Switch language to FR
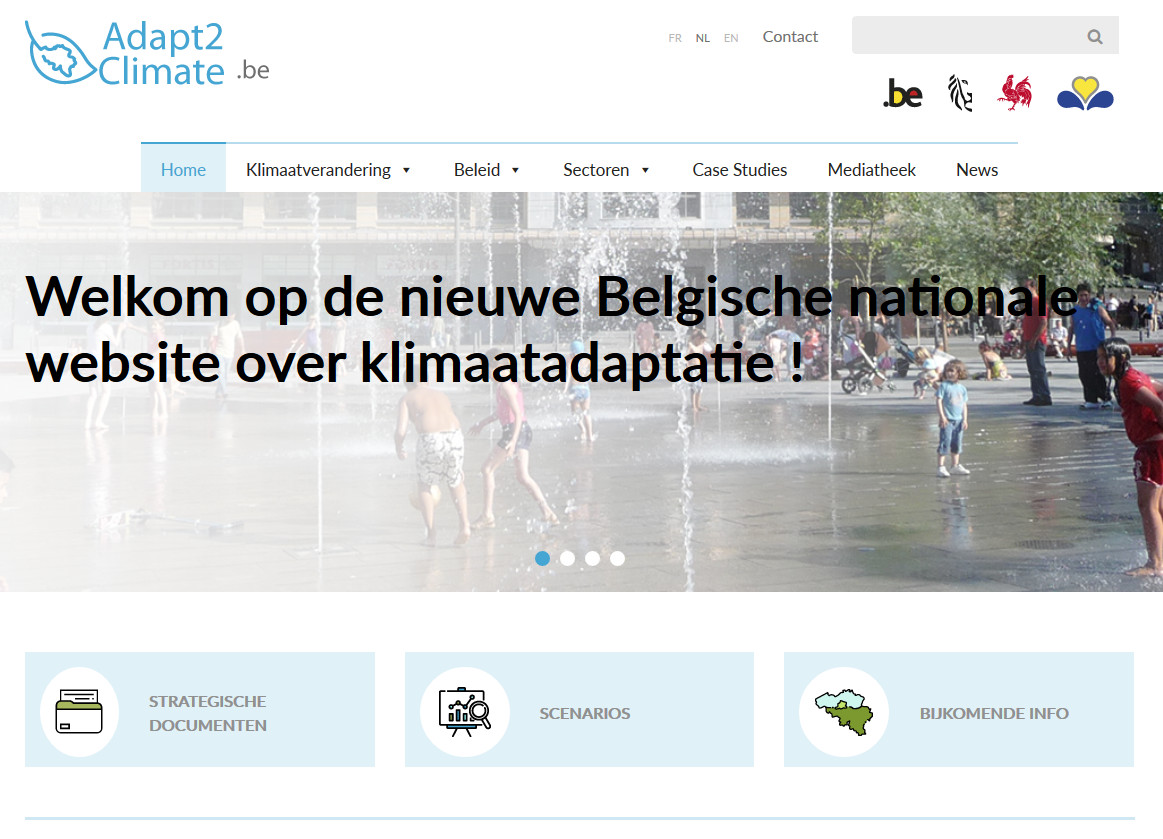1163x839 pixels. coord(675,38)
